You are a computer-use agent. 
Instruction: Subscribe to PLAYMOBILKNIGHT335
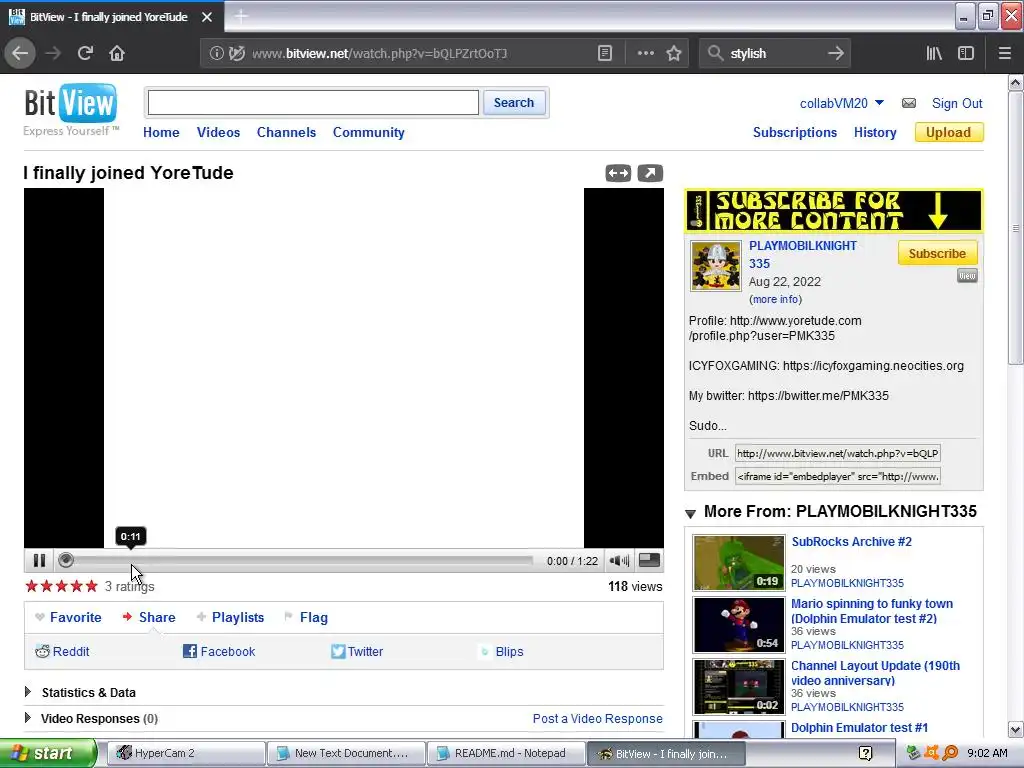pos(937,253)
